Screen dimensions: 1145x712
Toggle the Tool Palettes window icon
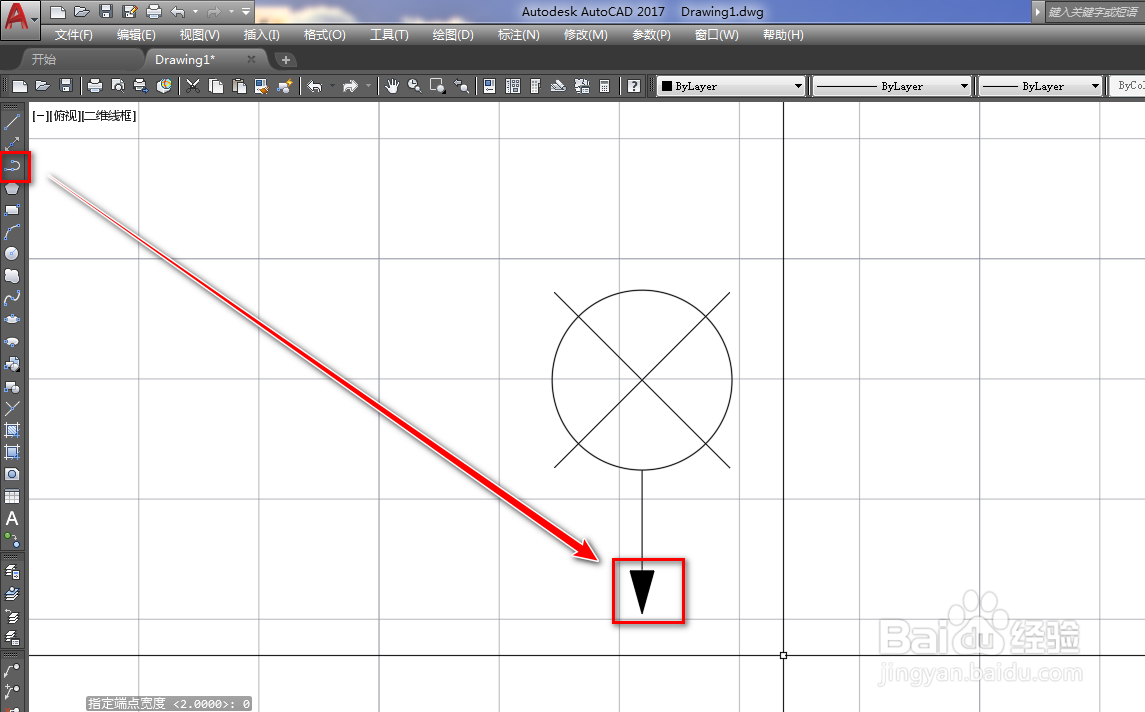click(535, 86)
